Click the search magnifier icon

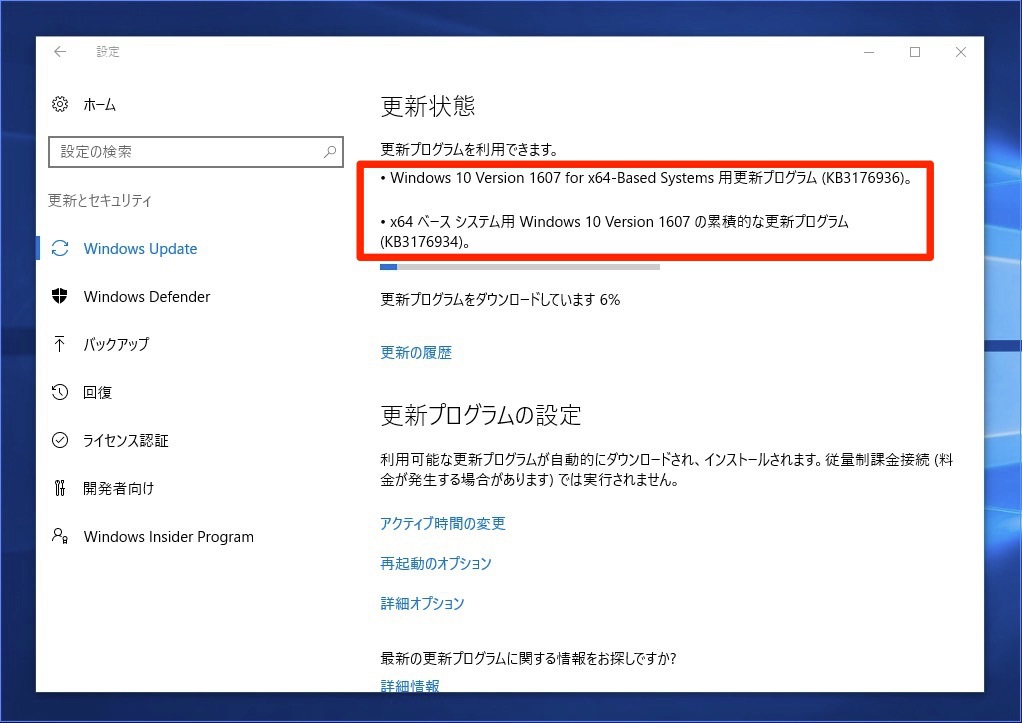pos(330,152)
